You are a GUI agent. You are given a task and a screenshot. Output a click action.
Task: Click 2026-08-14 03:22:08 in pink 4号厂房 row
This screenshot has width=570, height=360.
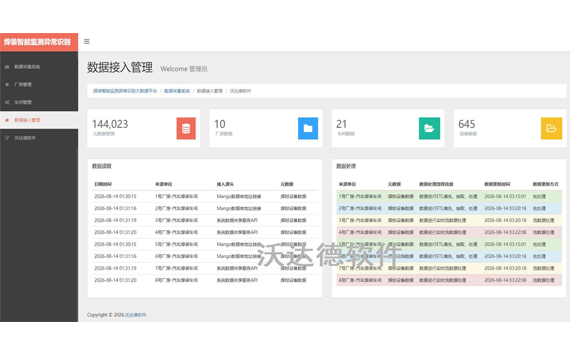coord(505,232)
